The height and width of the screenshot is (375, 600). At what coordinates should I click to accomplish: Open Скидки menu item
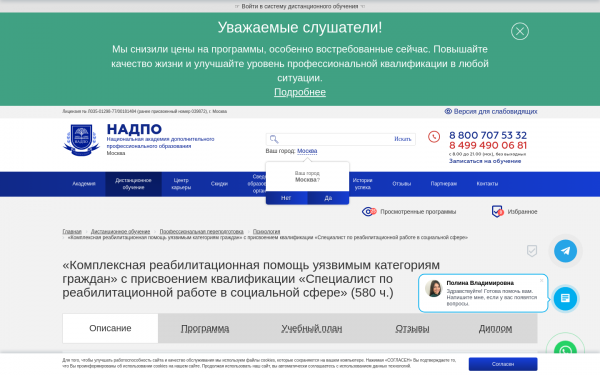point(219,184)
